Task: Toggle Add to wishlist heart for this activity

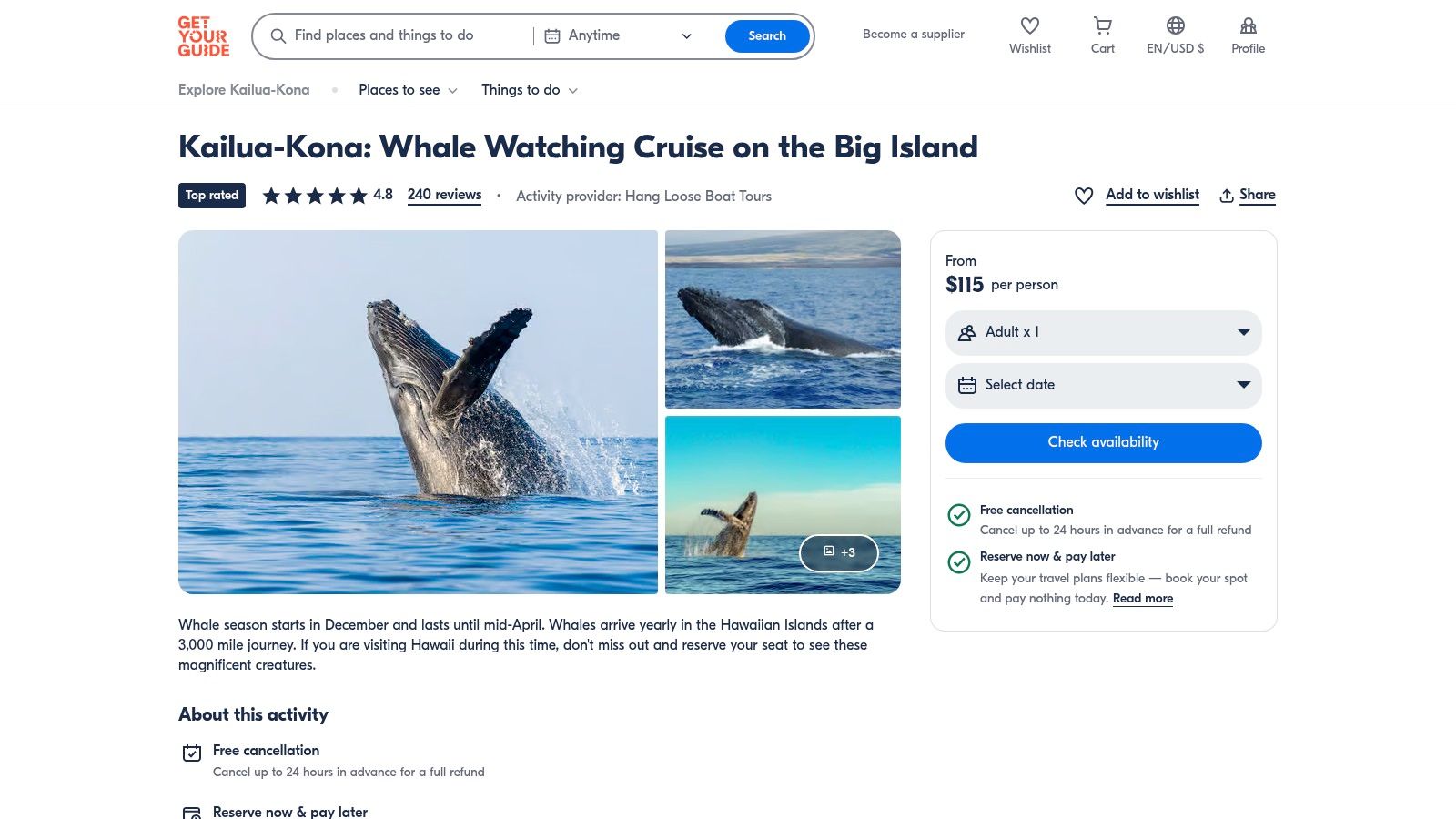Action: point(1083,195)
